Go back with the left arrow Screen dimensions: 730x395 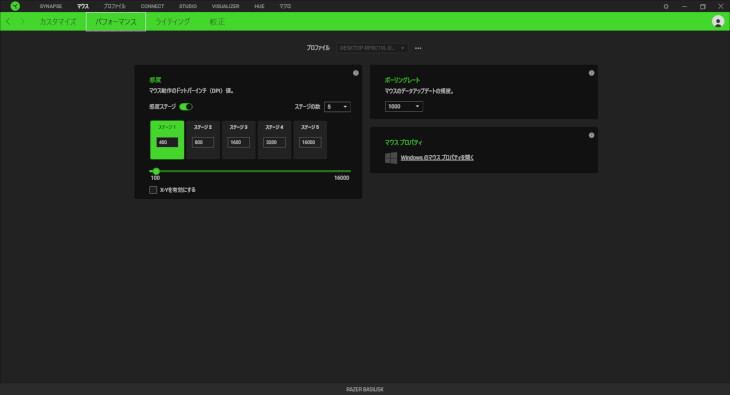tap(8, 21)
